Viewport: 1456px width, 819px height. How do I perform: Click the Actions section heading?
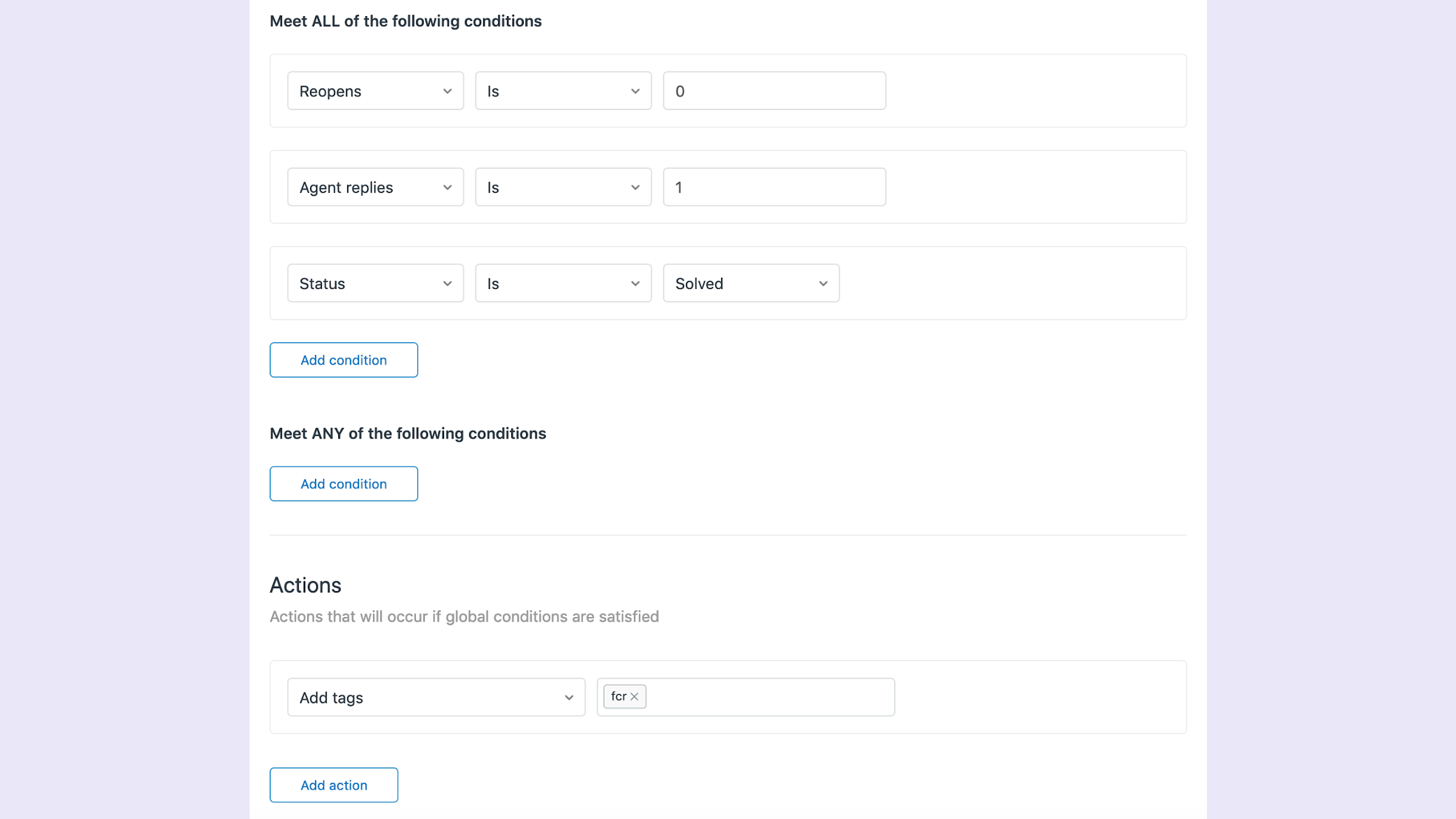305,585
